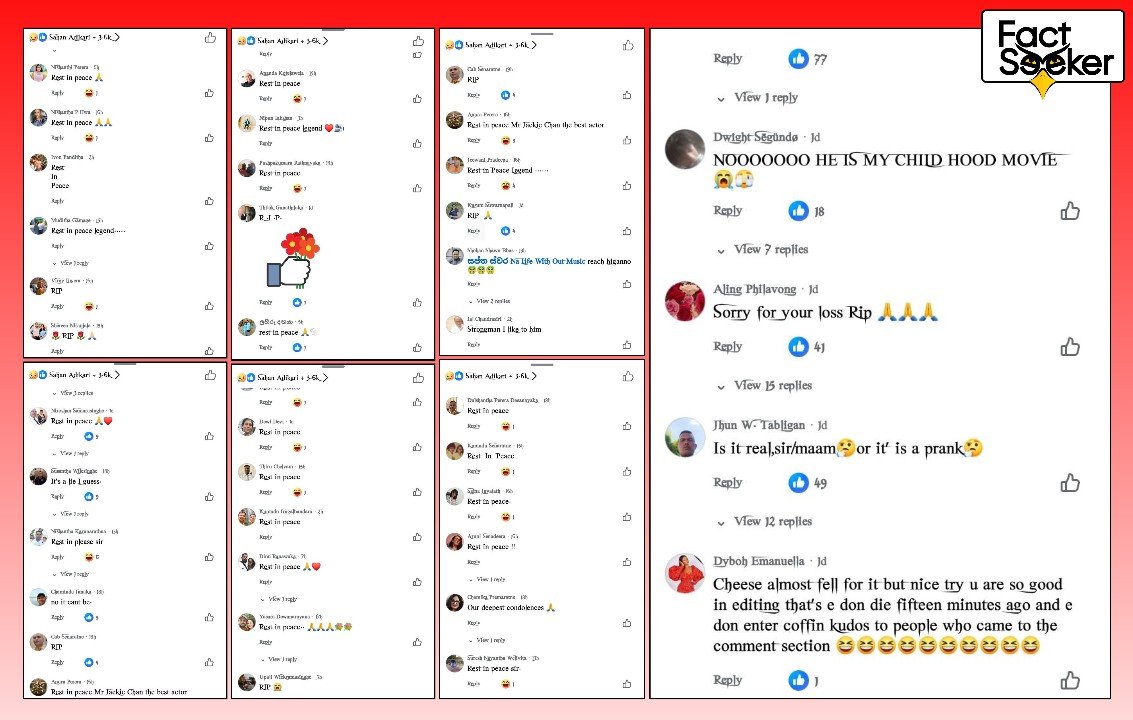Expand View 7 replies
1133x720 pixels.
click(771, 249)
